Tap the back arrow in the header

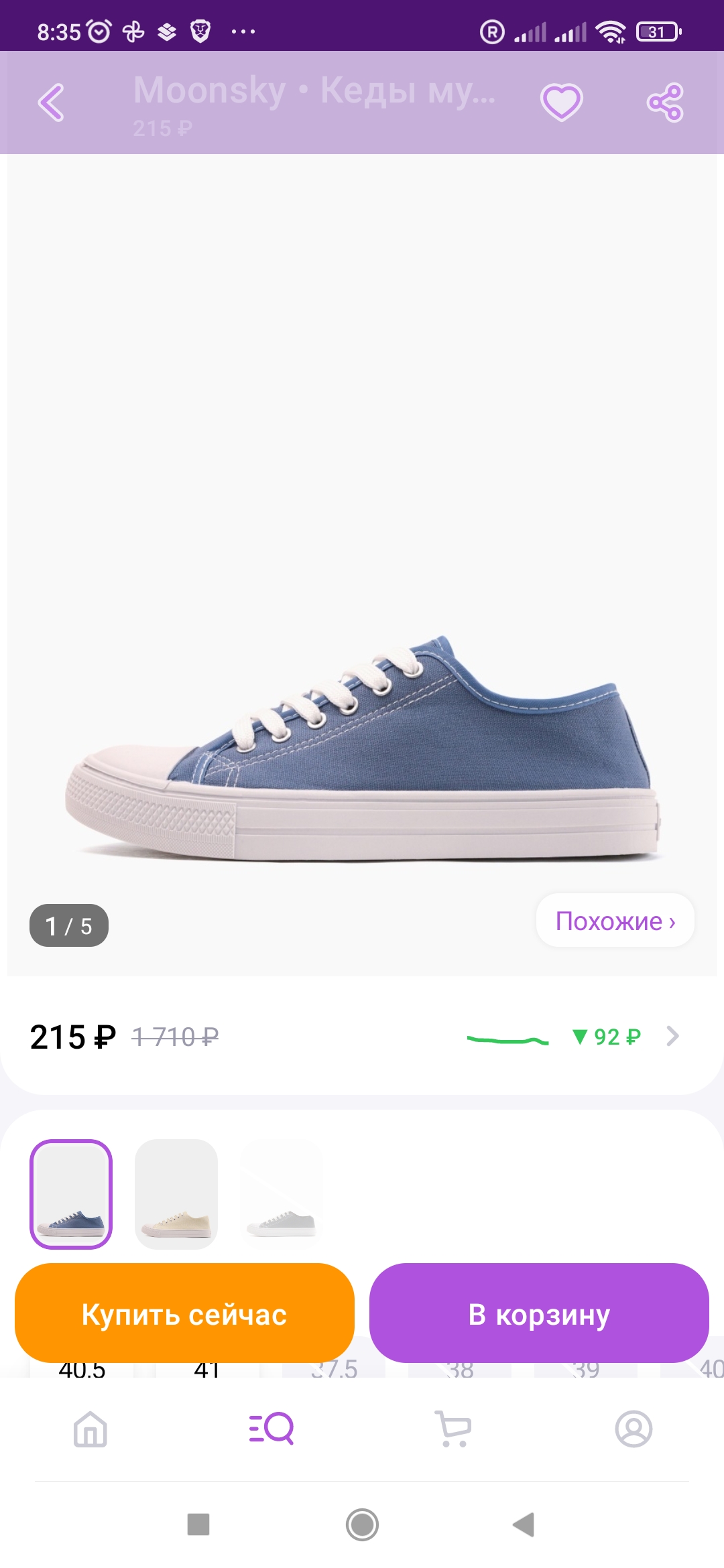(51, 103)
